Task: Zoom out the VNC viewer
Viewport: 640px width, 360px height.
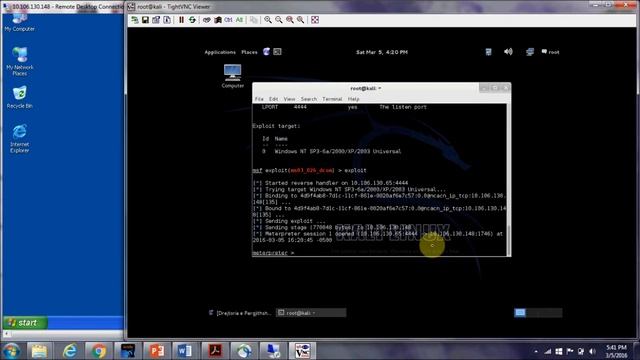Action: click(279, 20)
